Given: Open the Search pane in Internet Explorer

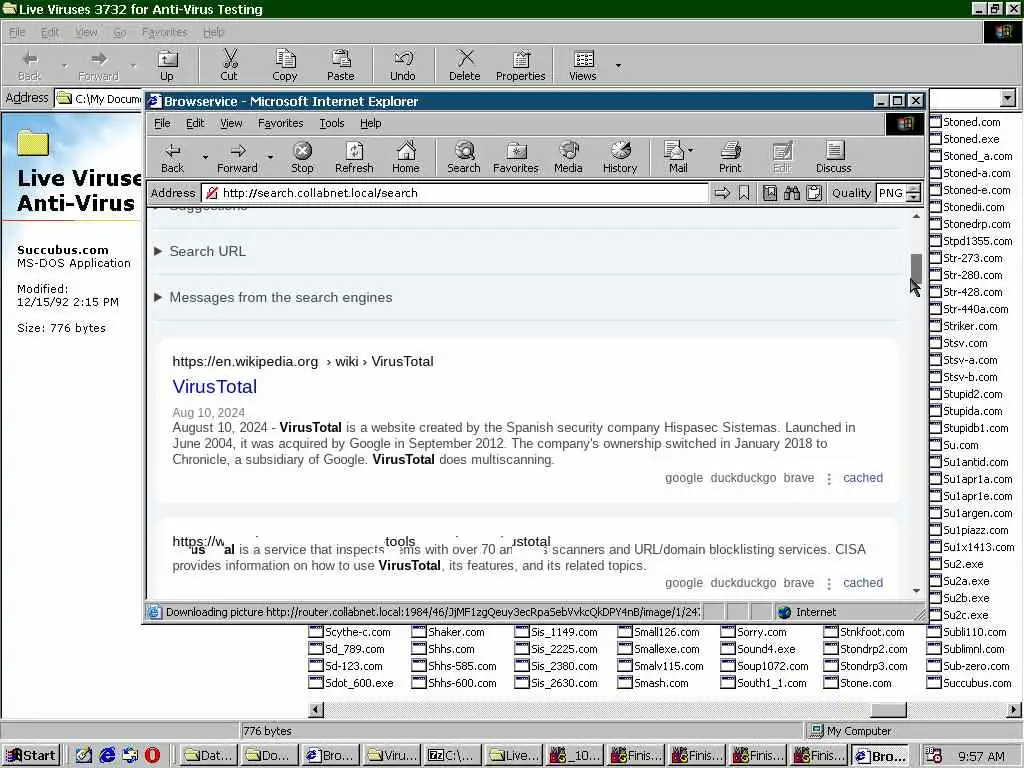Looking at the screenshot, I should click(464, 157).
